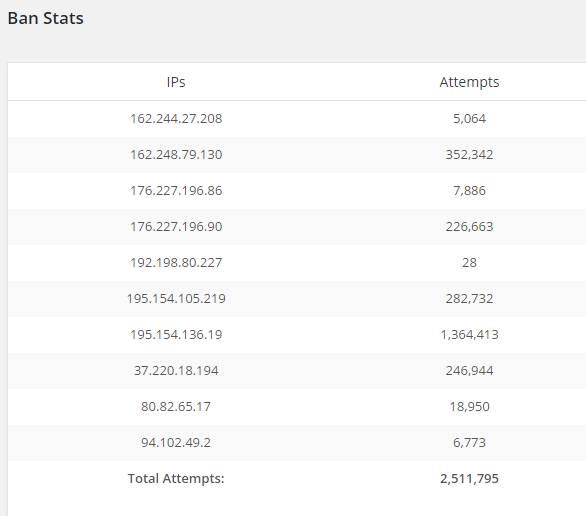Click the IPs column header

(x=176, y=82)
